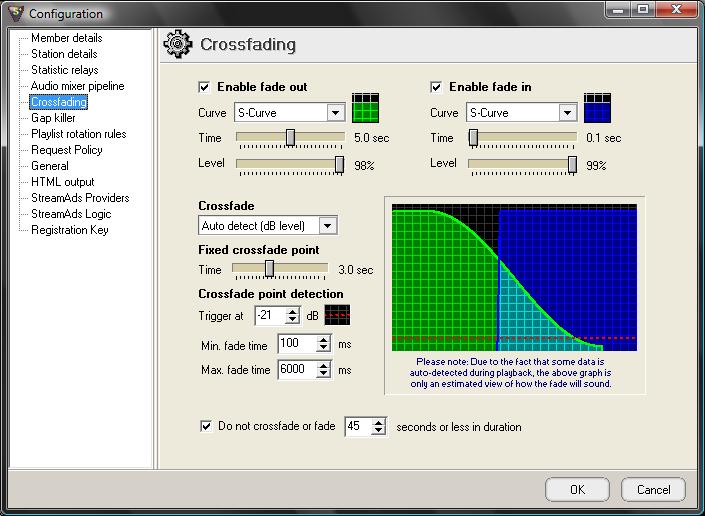Click the 45 seconds duration field
This screenshot has height=516, width=705.
(x=358, y=427)
